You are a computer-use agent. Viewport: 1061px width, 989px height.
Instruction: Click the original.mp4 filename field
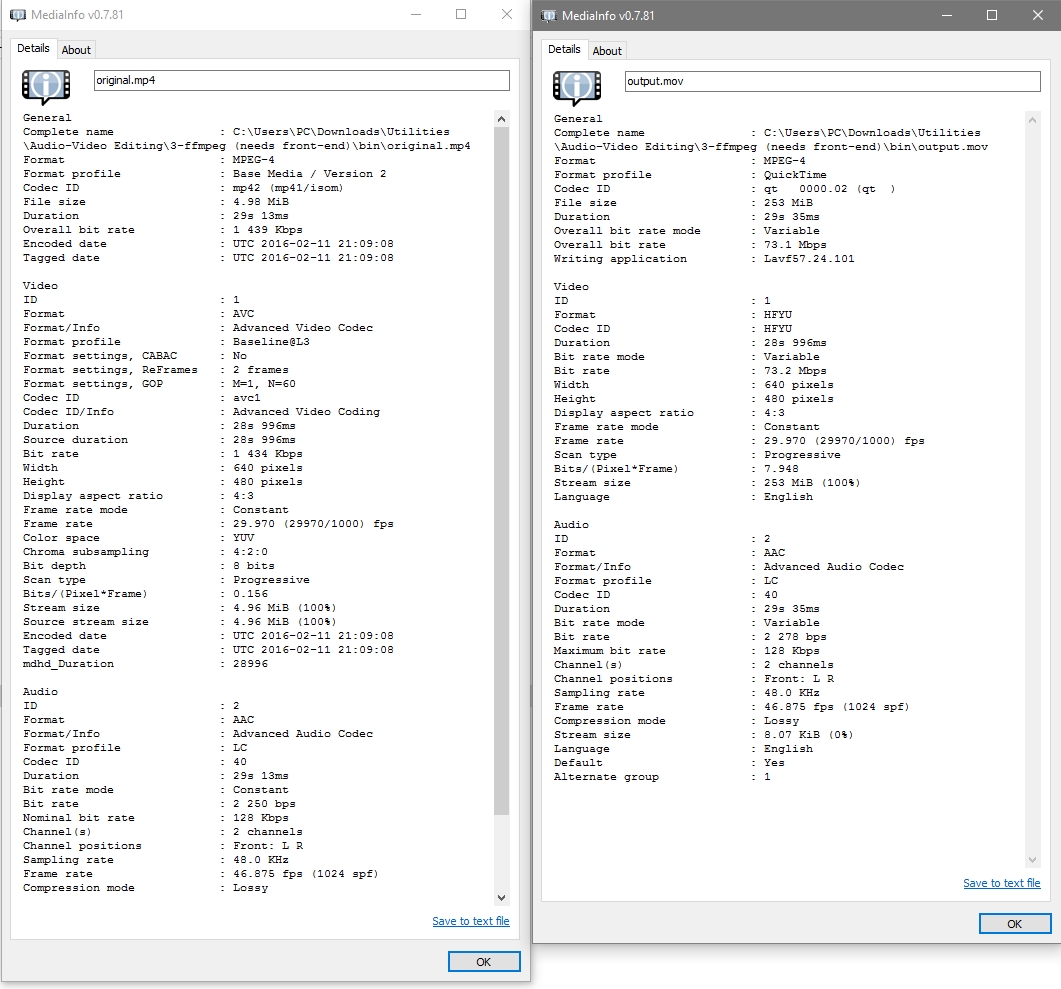(x=302, y=80)
